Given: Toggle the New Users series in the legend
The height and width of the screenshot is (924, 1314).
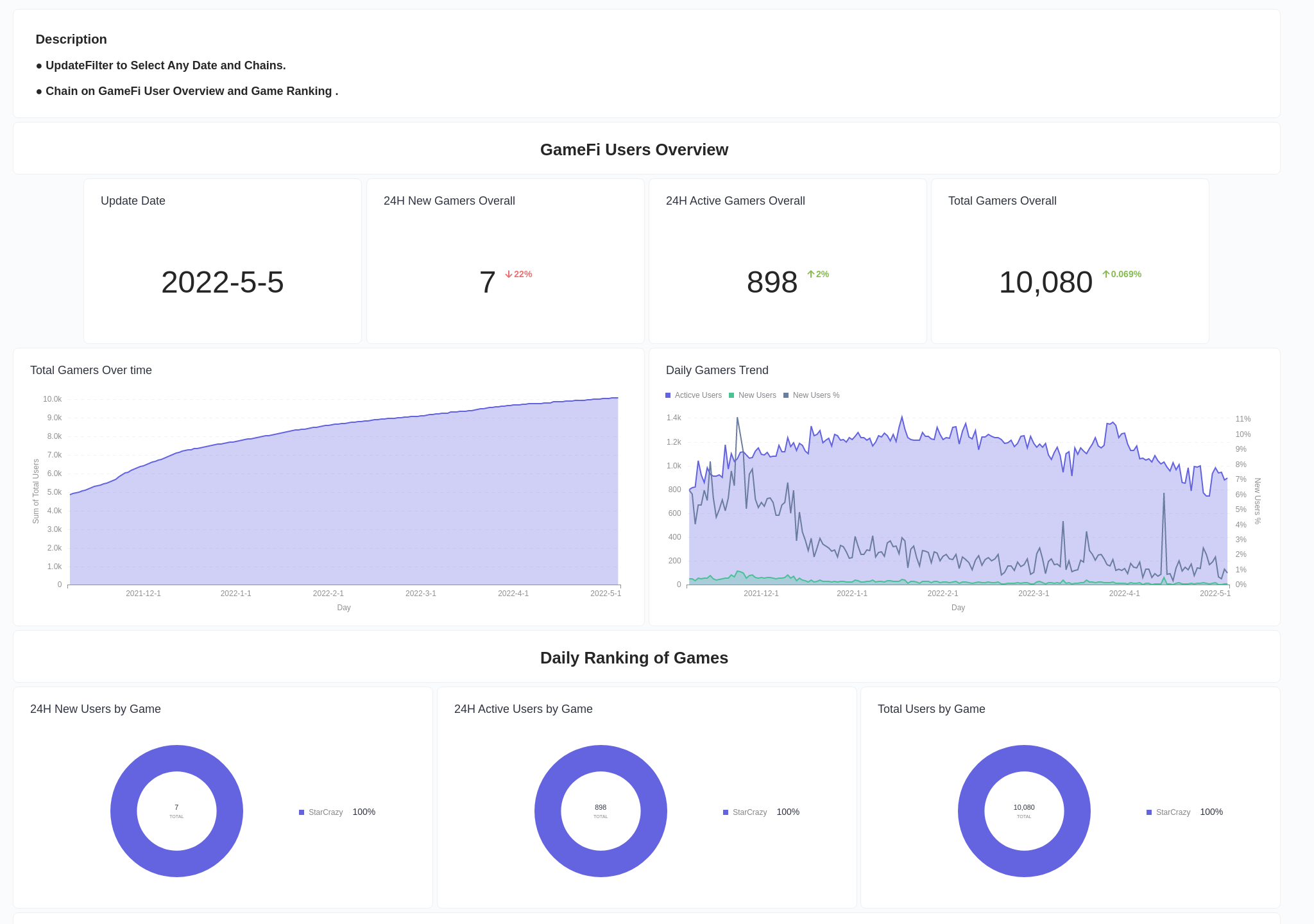Looking at the screenshot, I should coord(758,395).
